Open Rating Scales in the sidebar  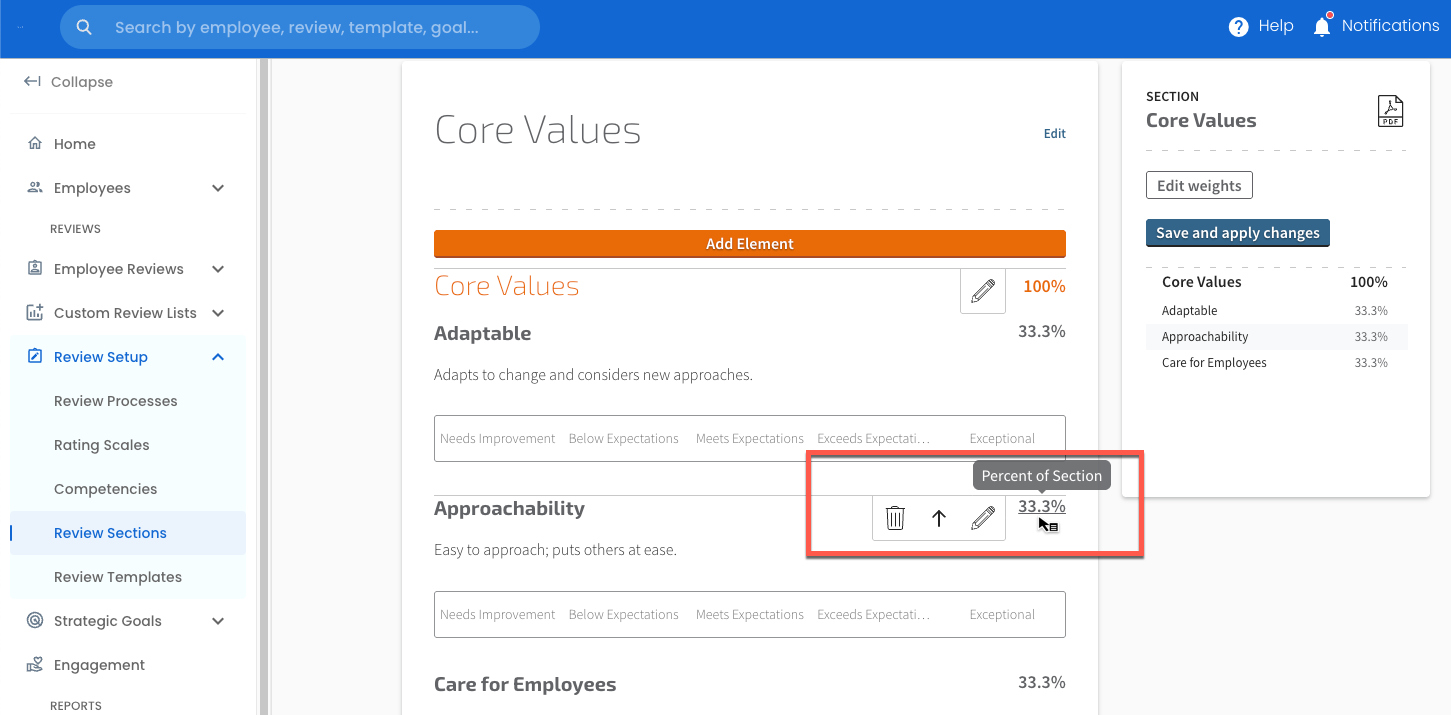[101, 445]
